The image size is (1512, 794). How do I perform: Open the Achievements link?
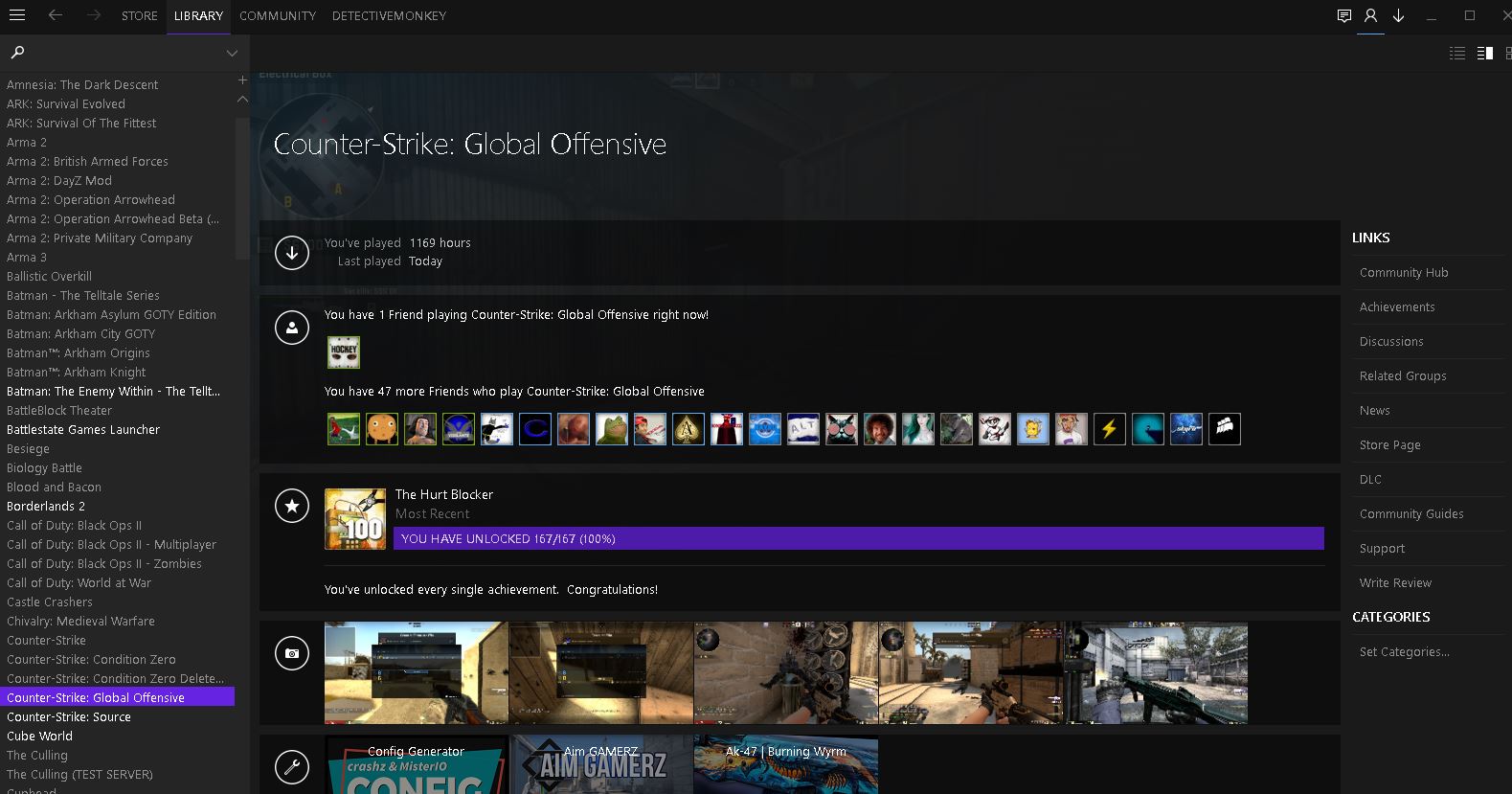pyautogui.click(x=1397, y=307)
